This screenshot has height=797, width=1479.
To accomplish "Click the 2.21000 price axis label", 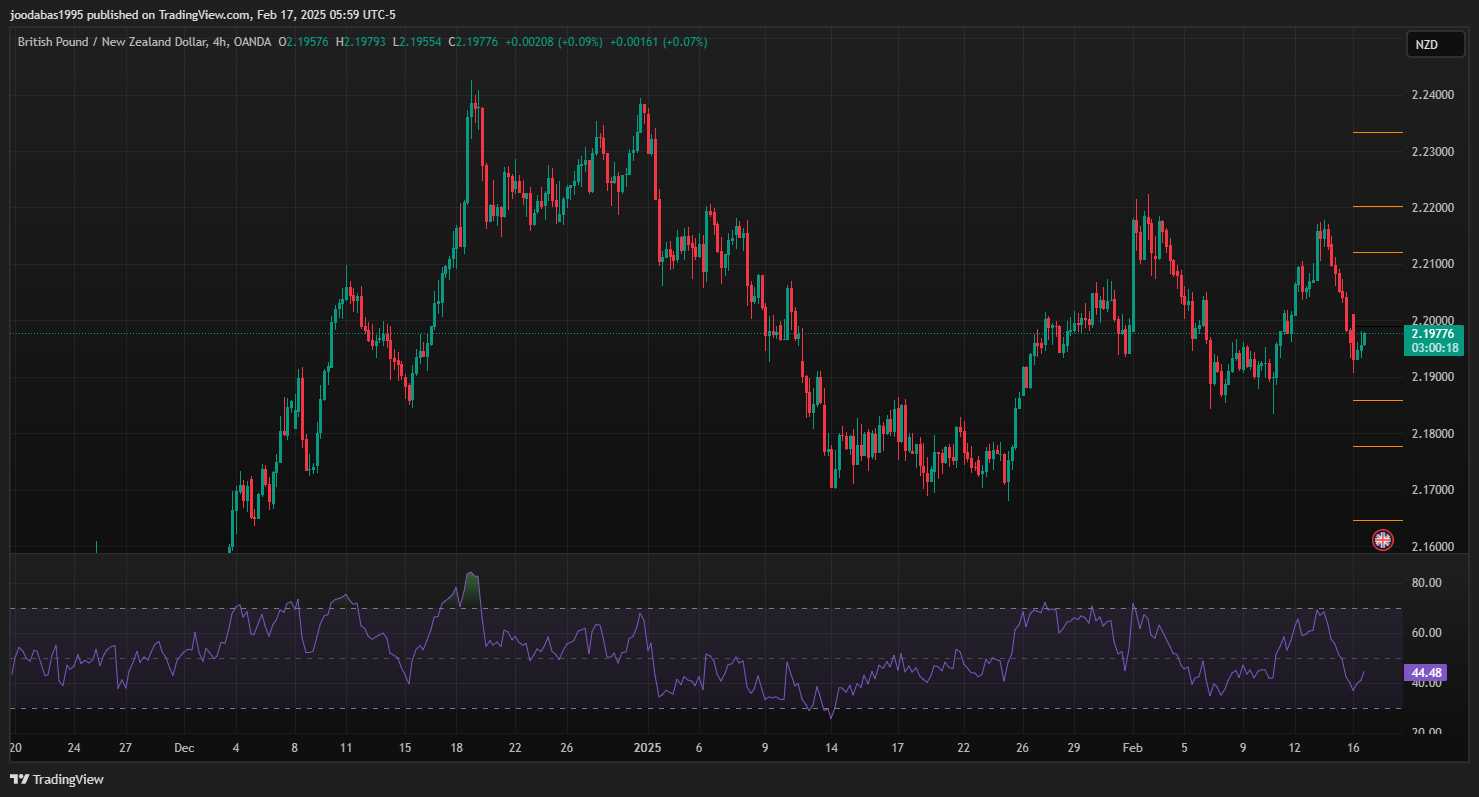I will 1431,264.
